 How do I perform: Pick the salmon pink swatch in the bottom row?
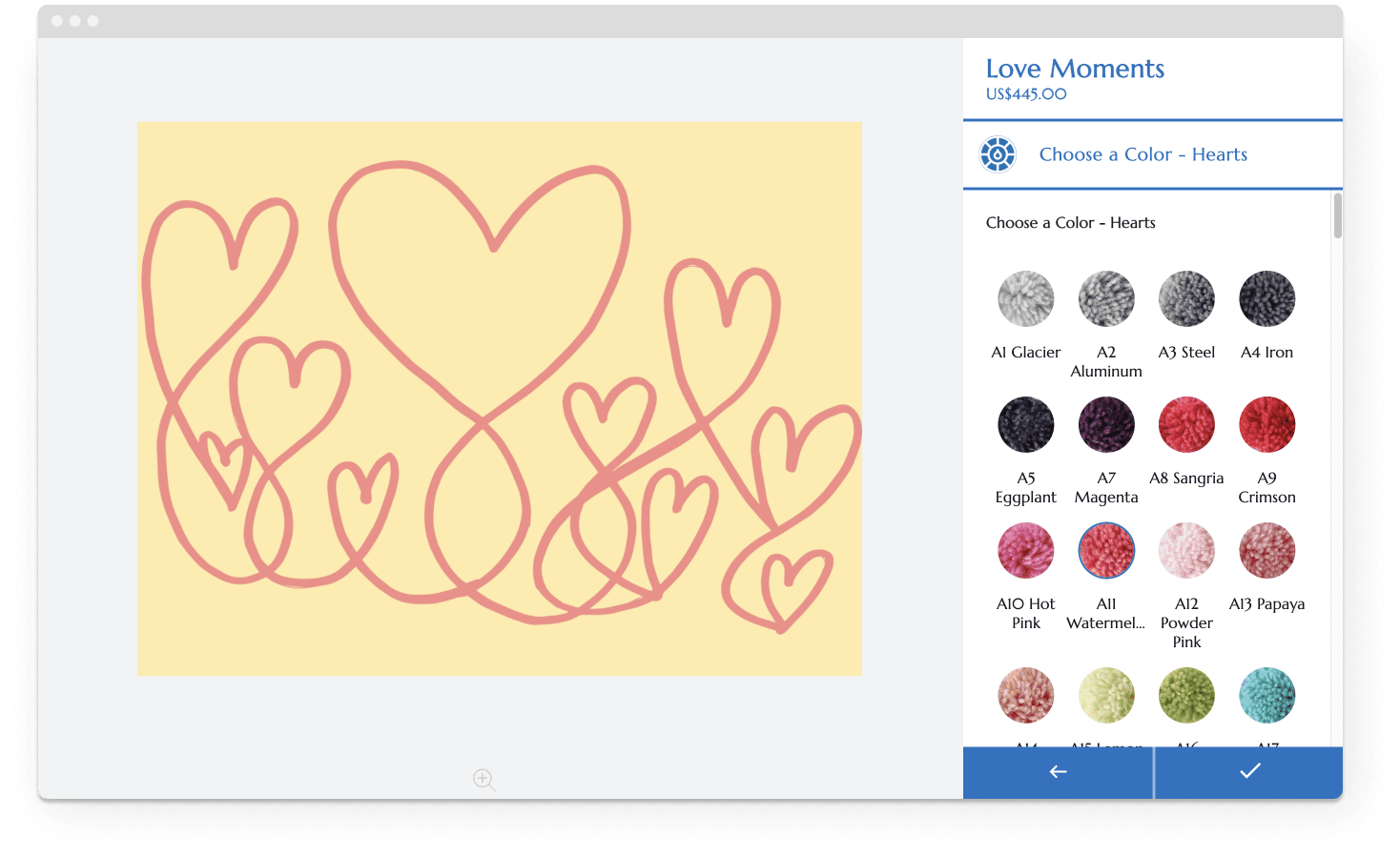click(1025, 696)
